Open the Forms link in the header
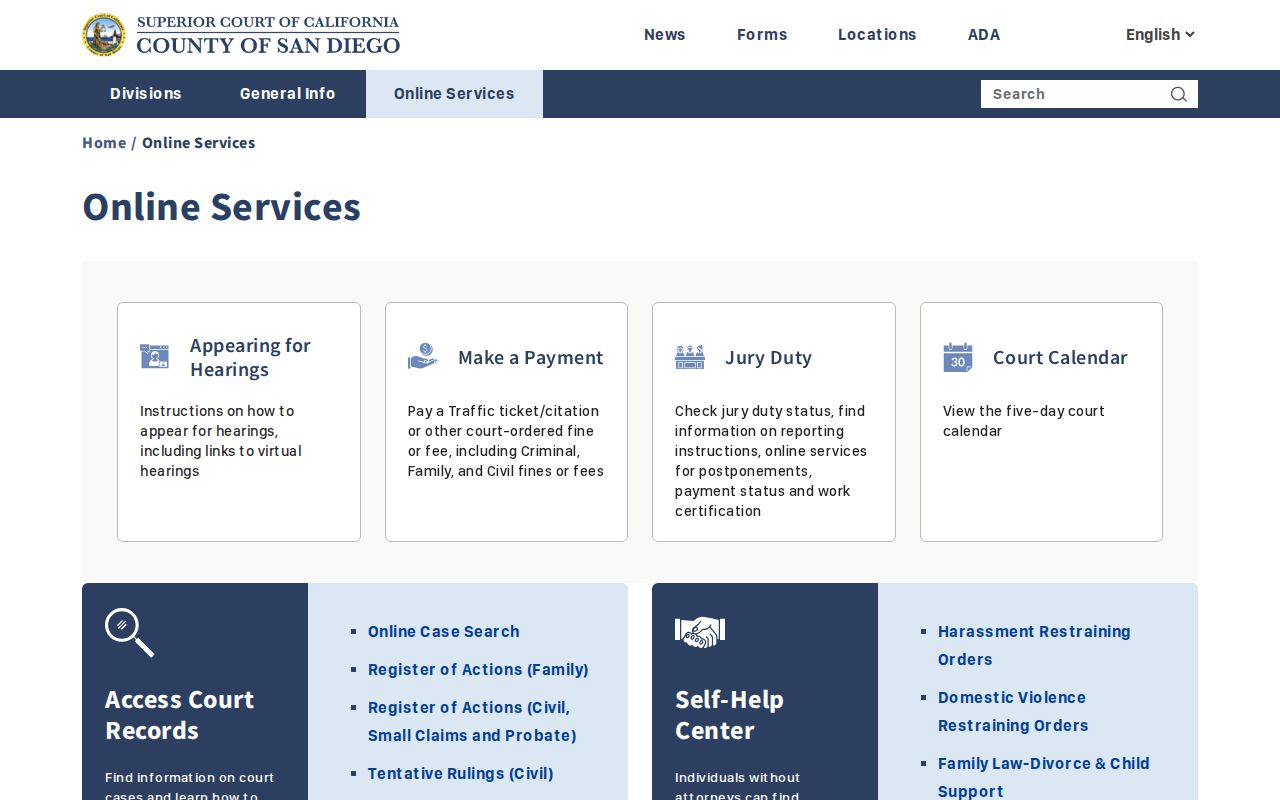The image size is (1280, 800). 762,34
